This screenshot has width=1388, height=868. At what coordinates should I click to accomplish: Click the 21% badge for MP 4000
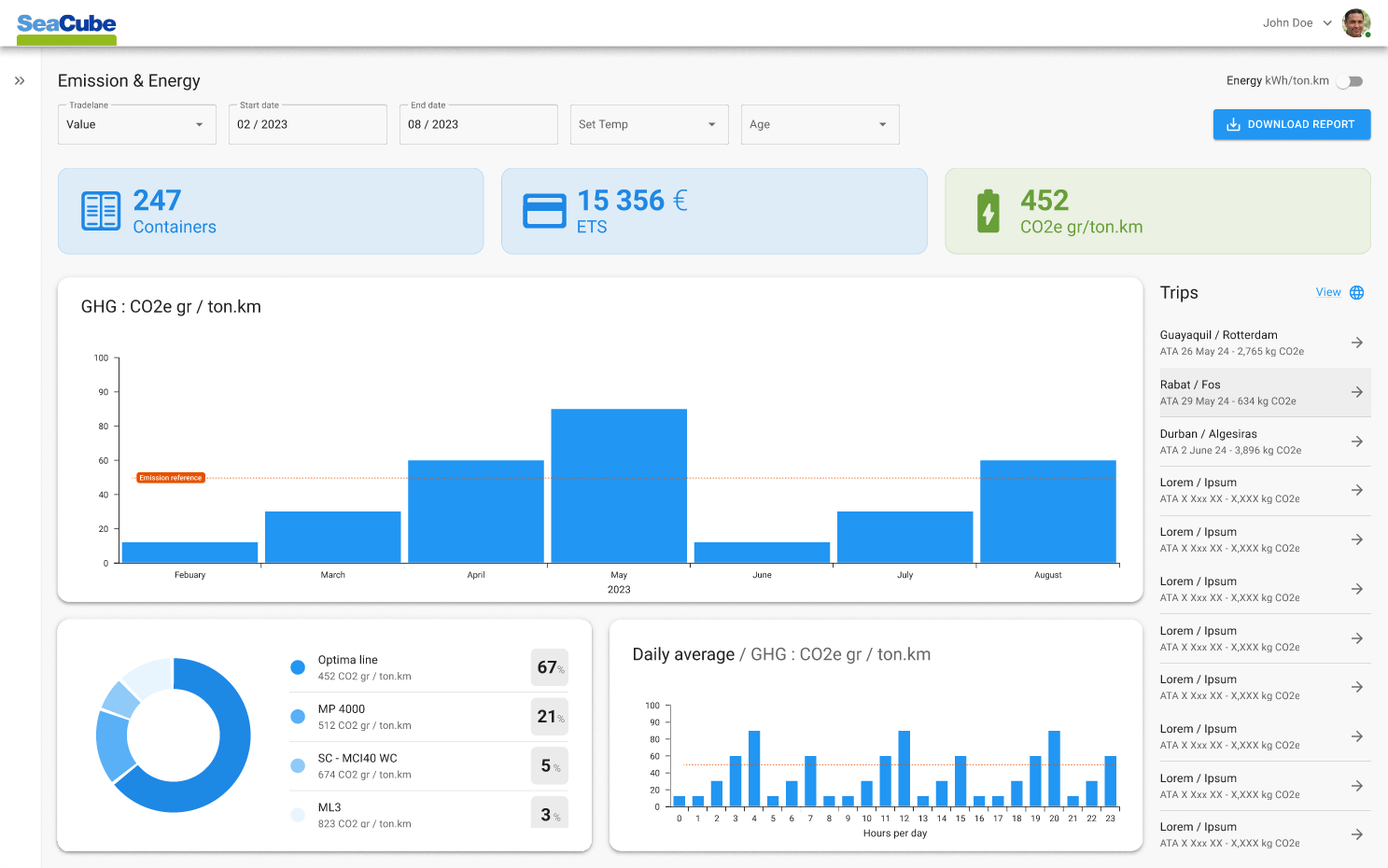click(x=550, y=717)
